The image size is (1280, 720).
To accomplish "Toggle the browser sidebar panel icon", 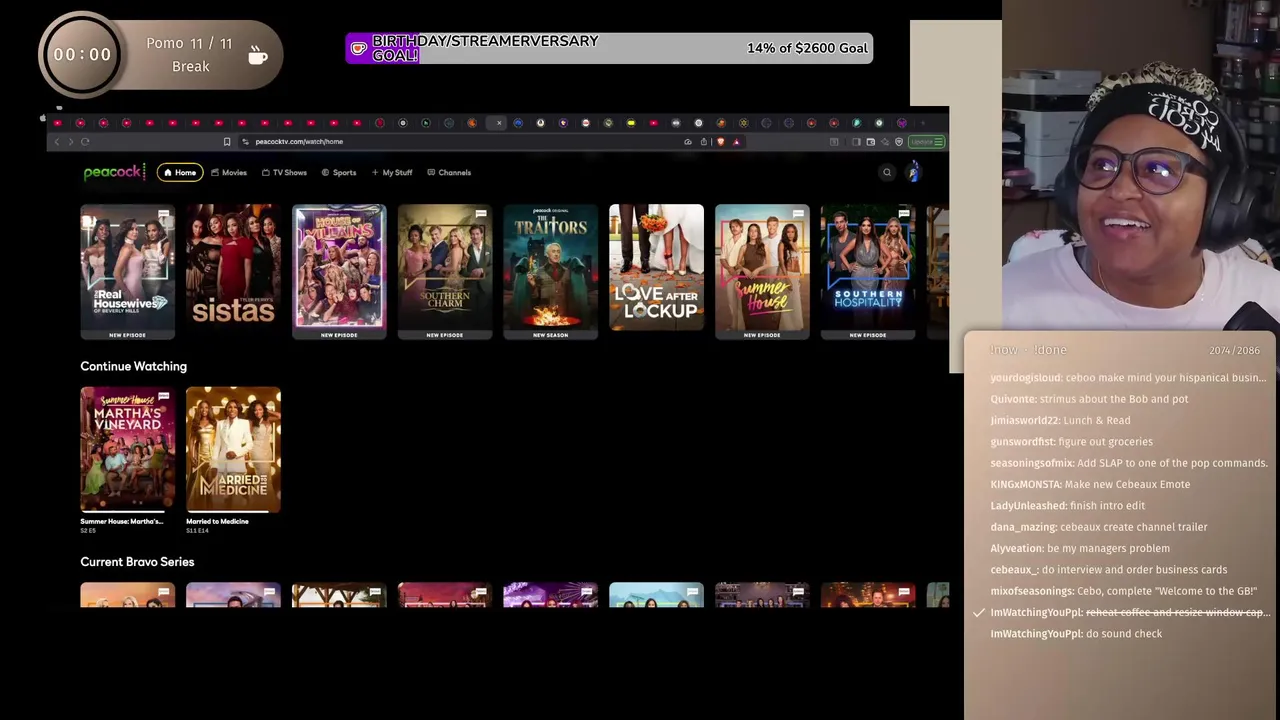I will (x=856, y=142).
